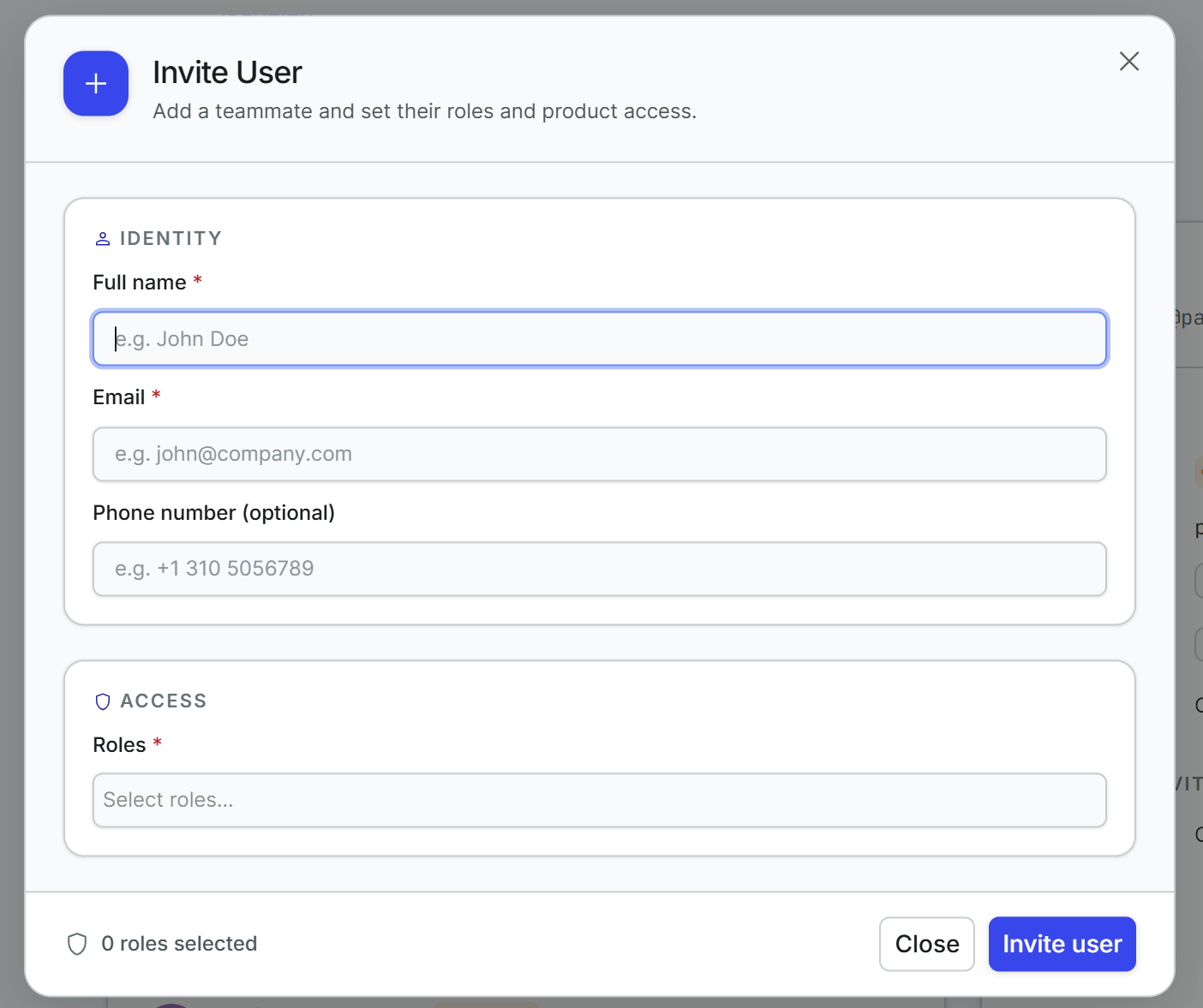The width and height of the screenshot is (1203, 1008).
Task: Select the Phone number input field
Action: (600, 569)
